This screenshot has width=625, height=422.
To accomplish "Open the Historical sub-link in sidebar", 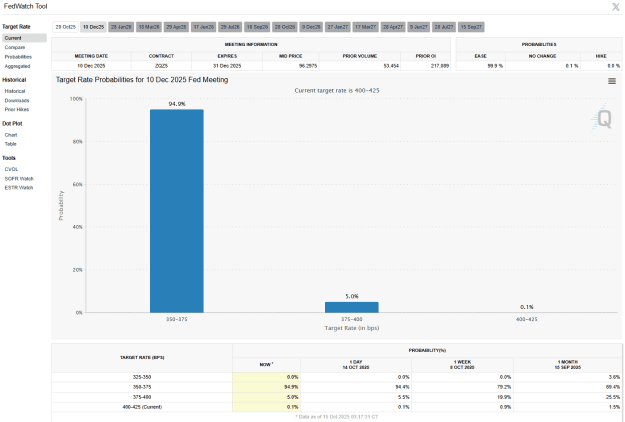I will (15, 91).
